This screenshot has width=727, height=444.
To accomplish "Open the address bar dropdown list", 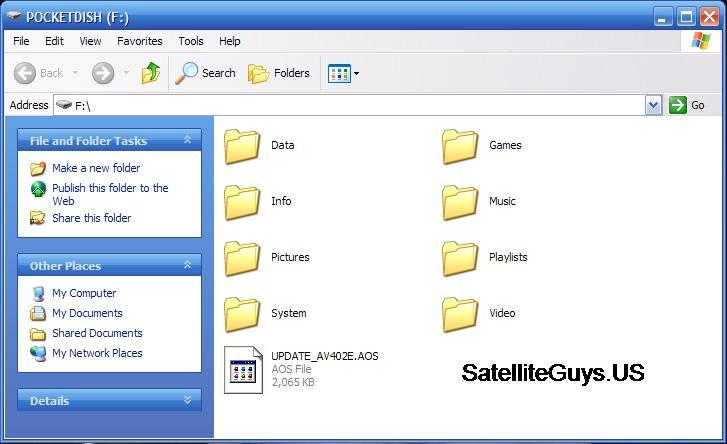I will point(653,105).
